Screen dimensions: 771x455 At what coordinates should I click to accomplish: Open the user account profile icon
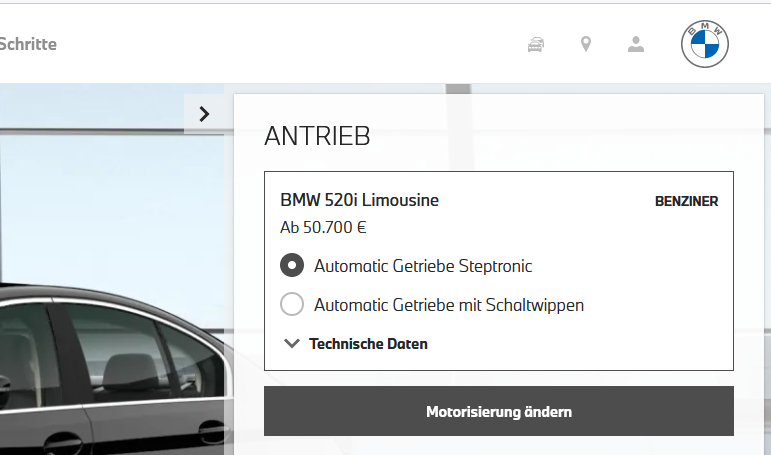[x=636, y=44]
